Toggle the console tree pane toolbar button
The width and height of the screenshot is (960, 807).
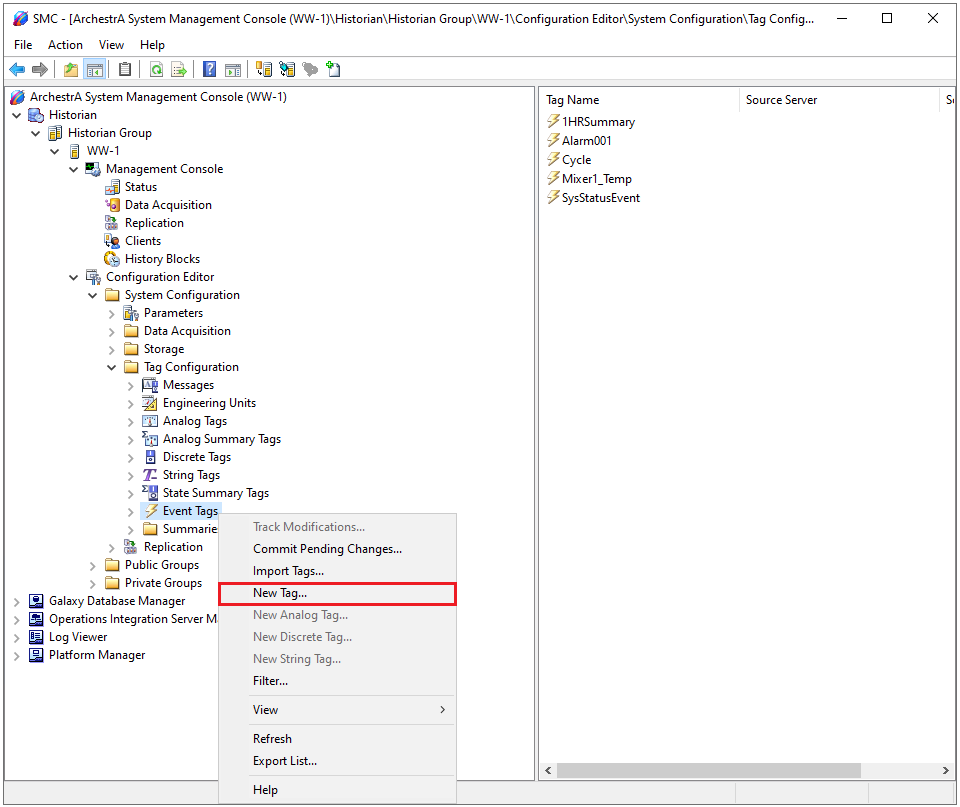pyautogui.click(x=94, y=70)
